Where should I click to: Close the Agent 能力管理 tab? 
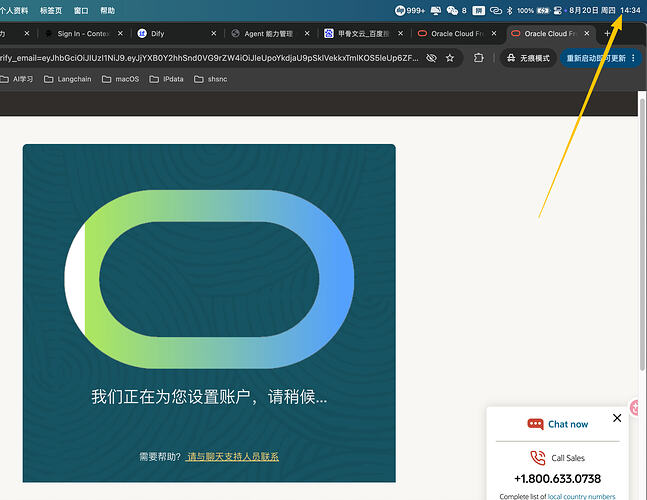coord(307,33)
